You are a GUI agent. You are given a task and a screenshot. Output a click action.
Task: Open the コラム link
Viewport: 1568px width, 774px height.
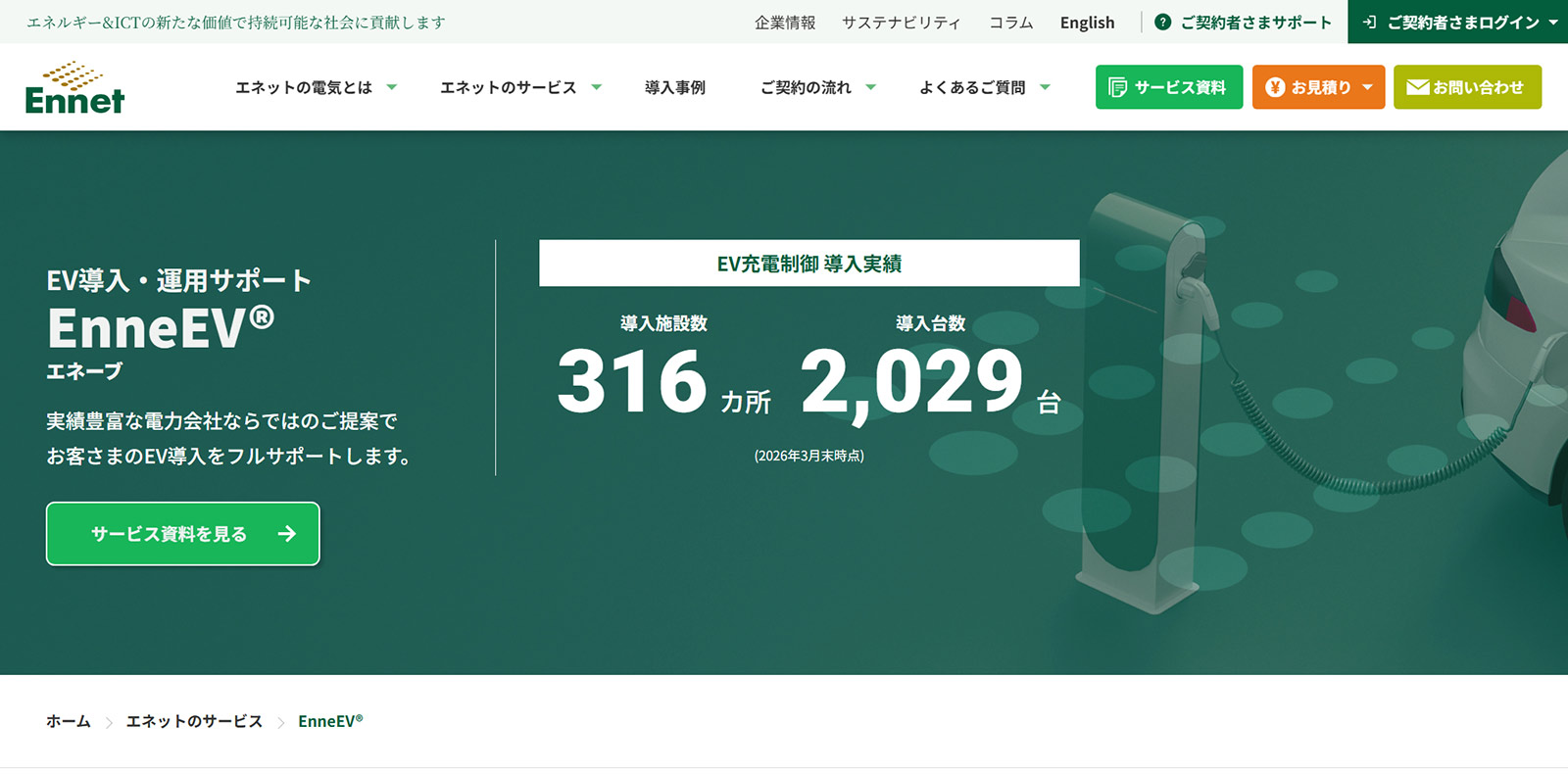[1010, 22]
